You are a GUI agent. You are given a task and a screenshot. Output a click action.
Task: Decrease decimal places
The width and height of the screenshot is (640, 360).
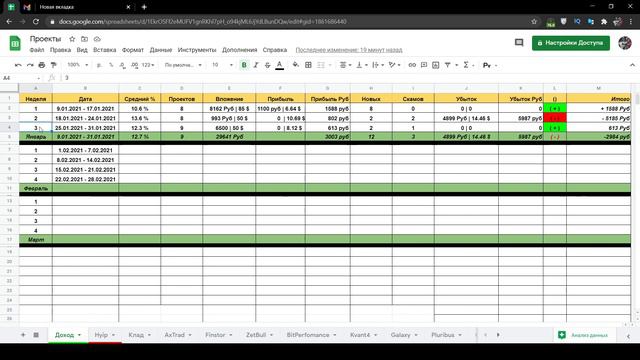(122, 65)
